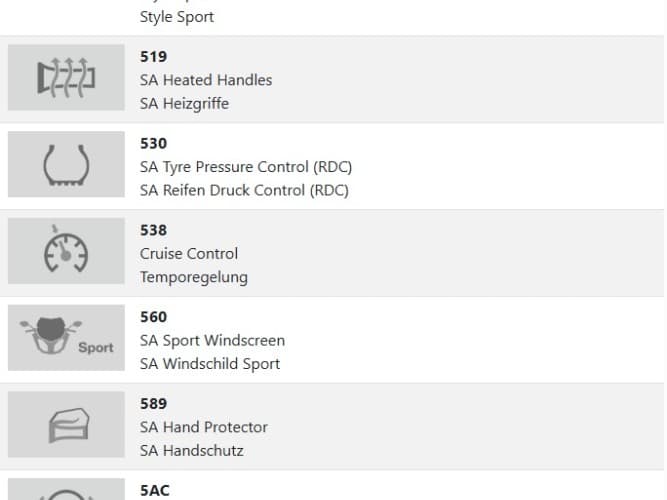Image resolution: width=667 pixels, height=500 pixels.
Task: Click the partially visible 5AC icon
Action: [66, 492]
